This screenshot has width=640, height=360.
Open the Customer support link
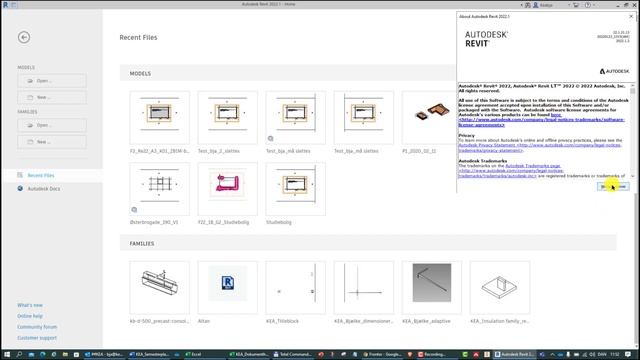point(37,338)
